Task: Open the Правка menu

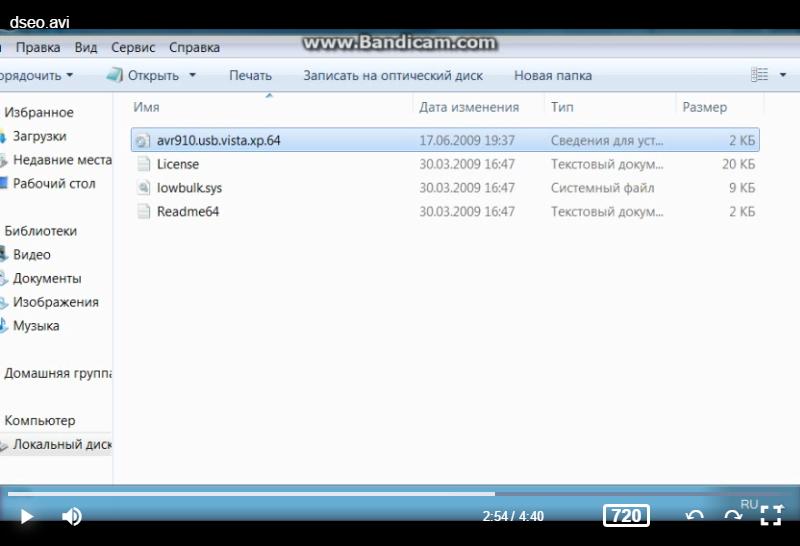Action: click(38, 47)
